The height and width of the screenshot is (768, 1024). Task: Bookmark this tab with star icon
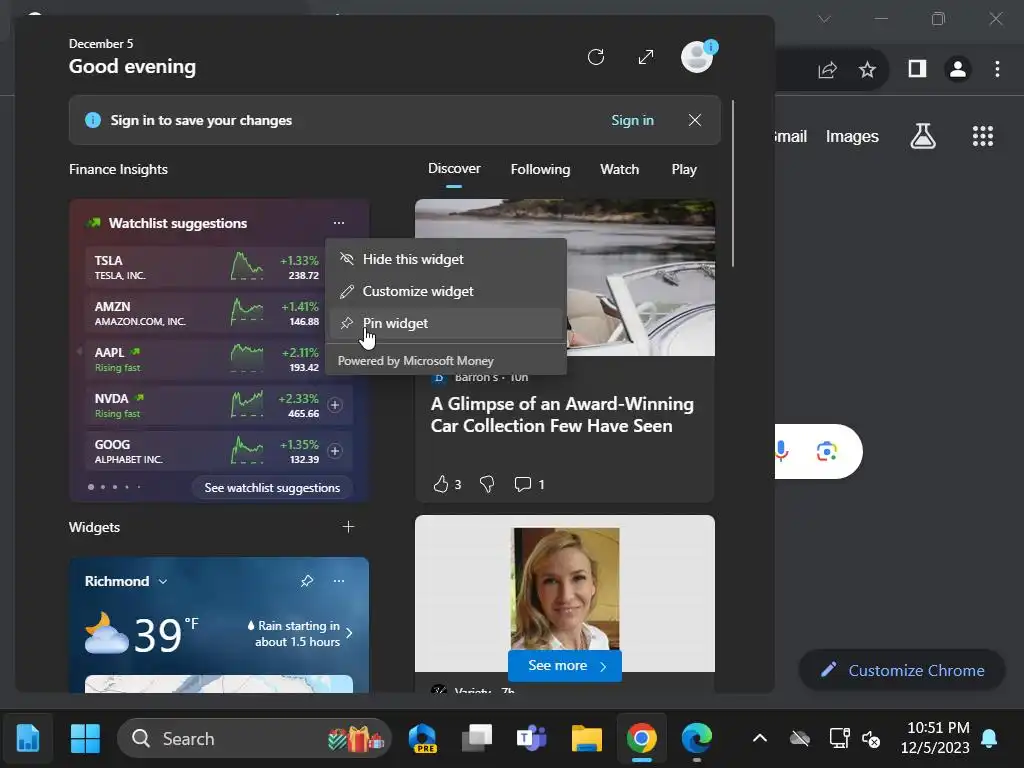pyautogui.click(x=867, y=69)
